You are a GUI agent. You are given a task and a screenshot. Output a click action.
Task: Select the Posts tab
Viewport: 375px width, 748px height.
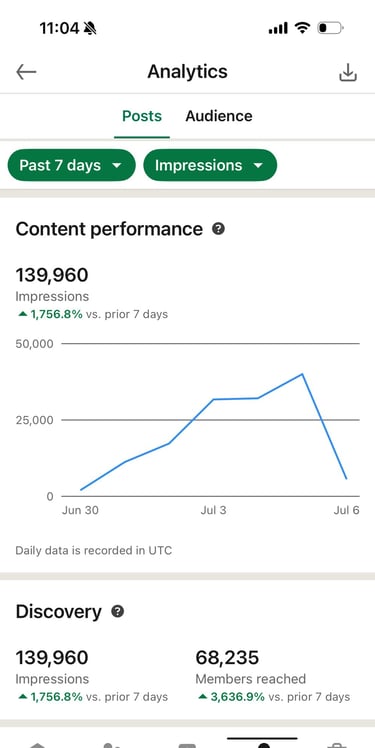142,116
